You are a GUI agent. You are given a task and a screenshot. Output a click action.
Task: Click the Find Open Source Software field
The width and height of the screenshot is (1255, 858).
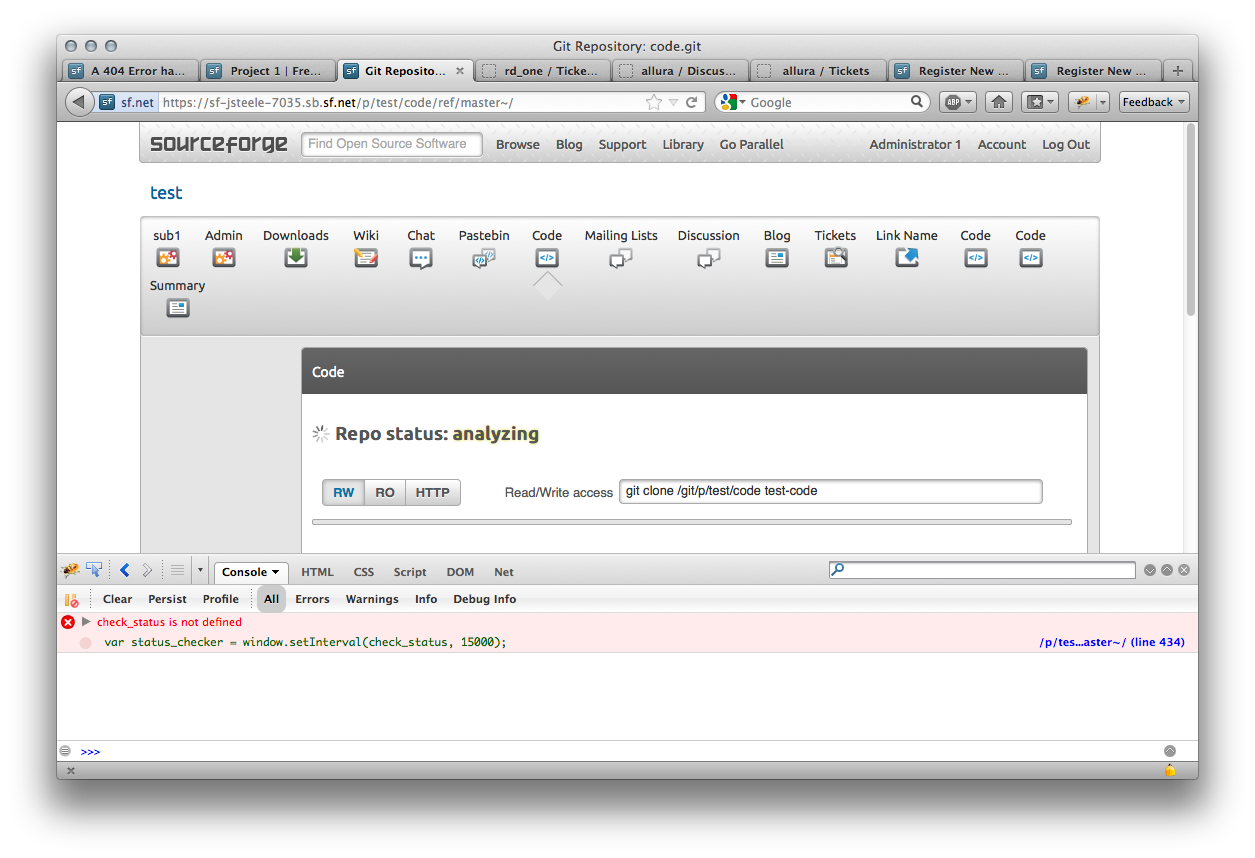391,144
